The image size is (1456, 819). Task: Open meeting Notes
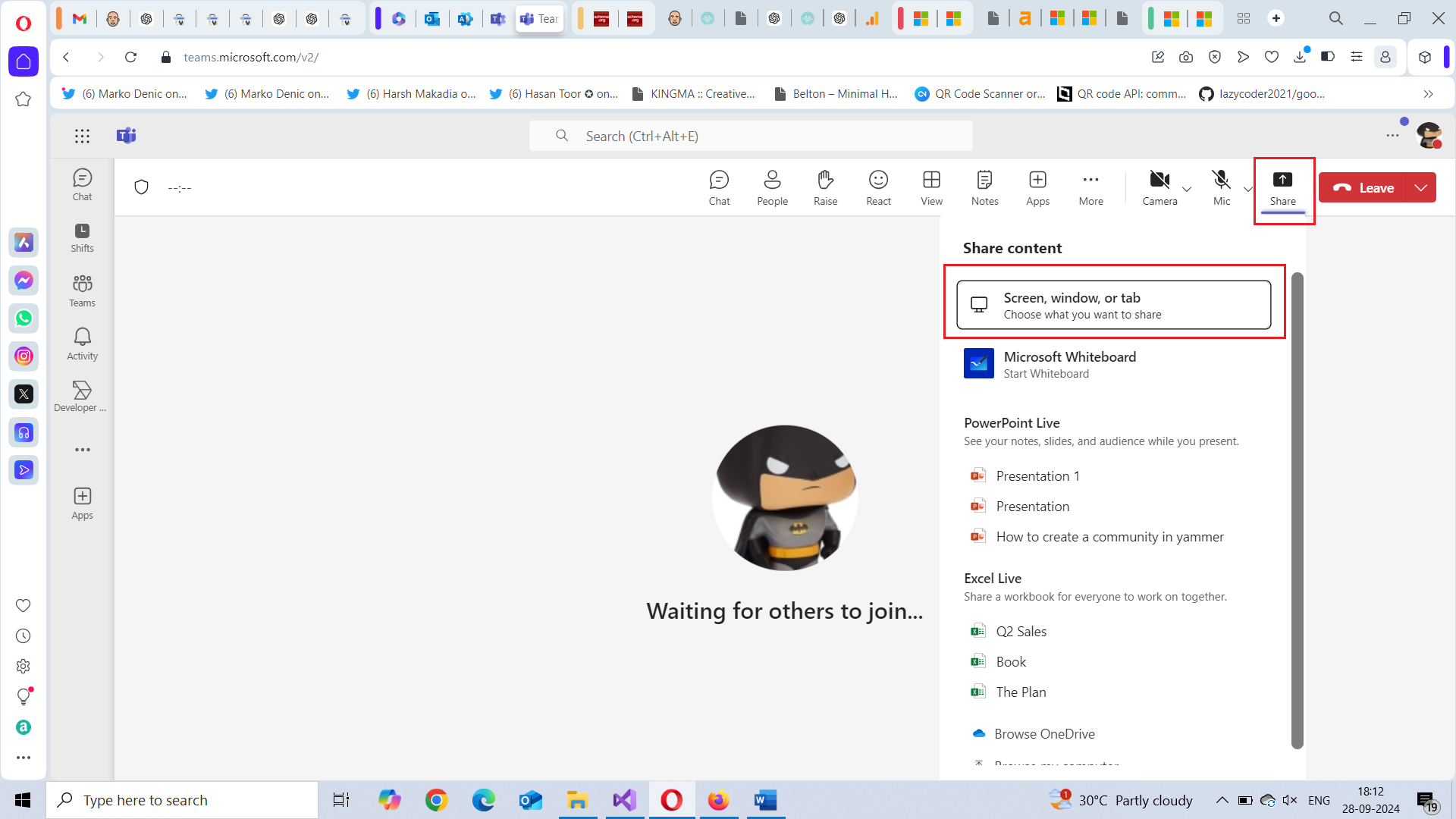point(984,187)
